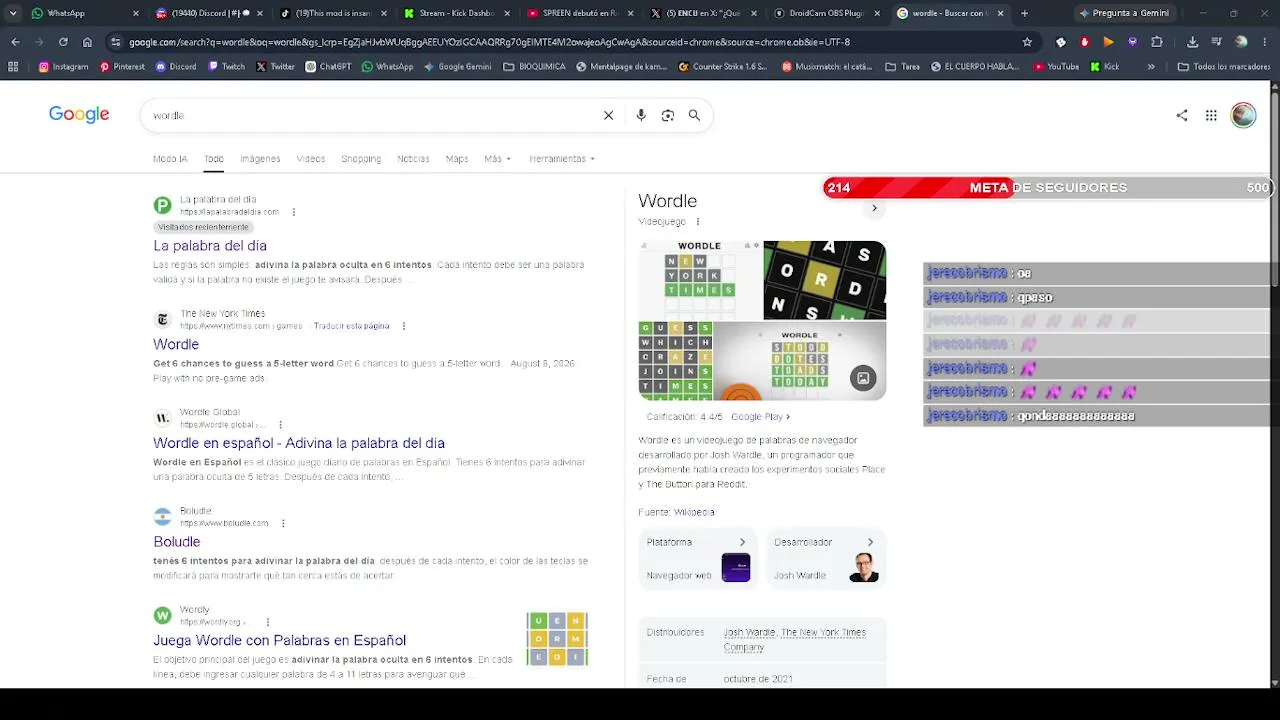Select the Maps search tab
1280x720 pixels.
point(457,159)
